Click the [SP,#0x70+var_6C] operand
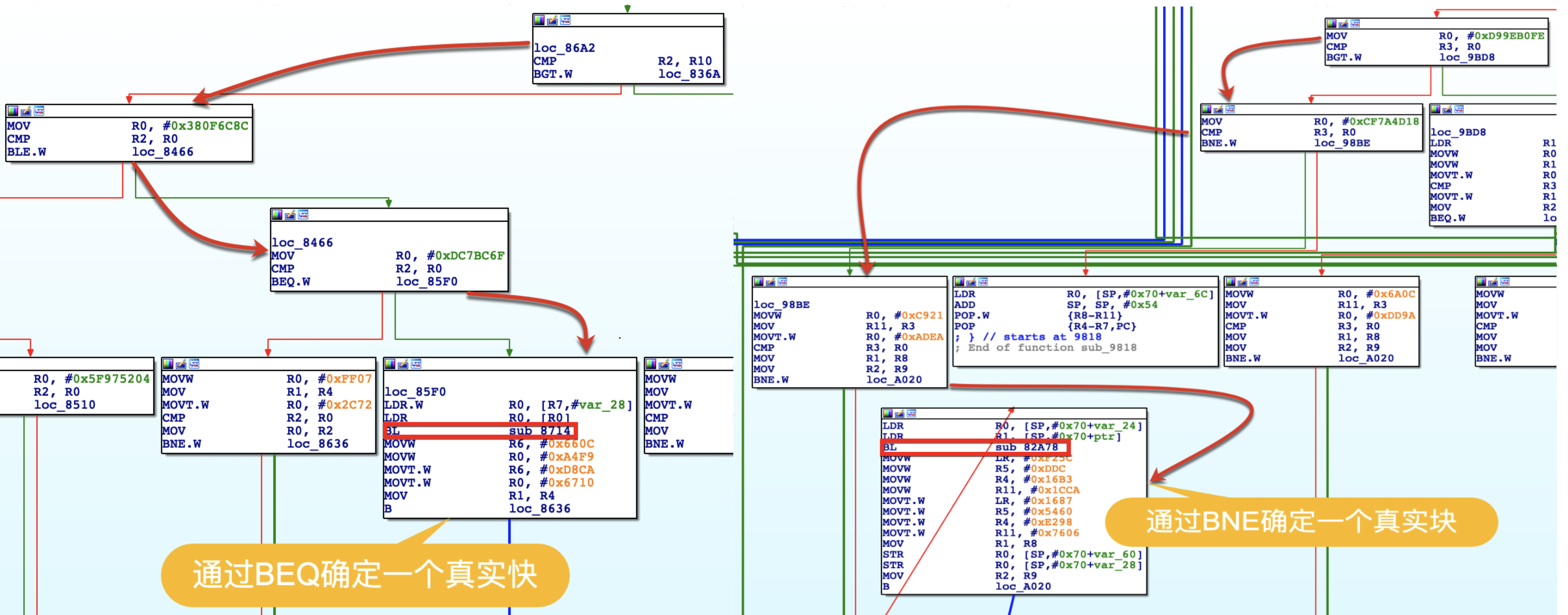Screen dimensions: 1568x615 pos(1154,295)
